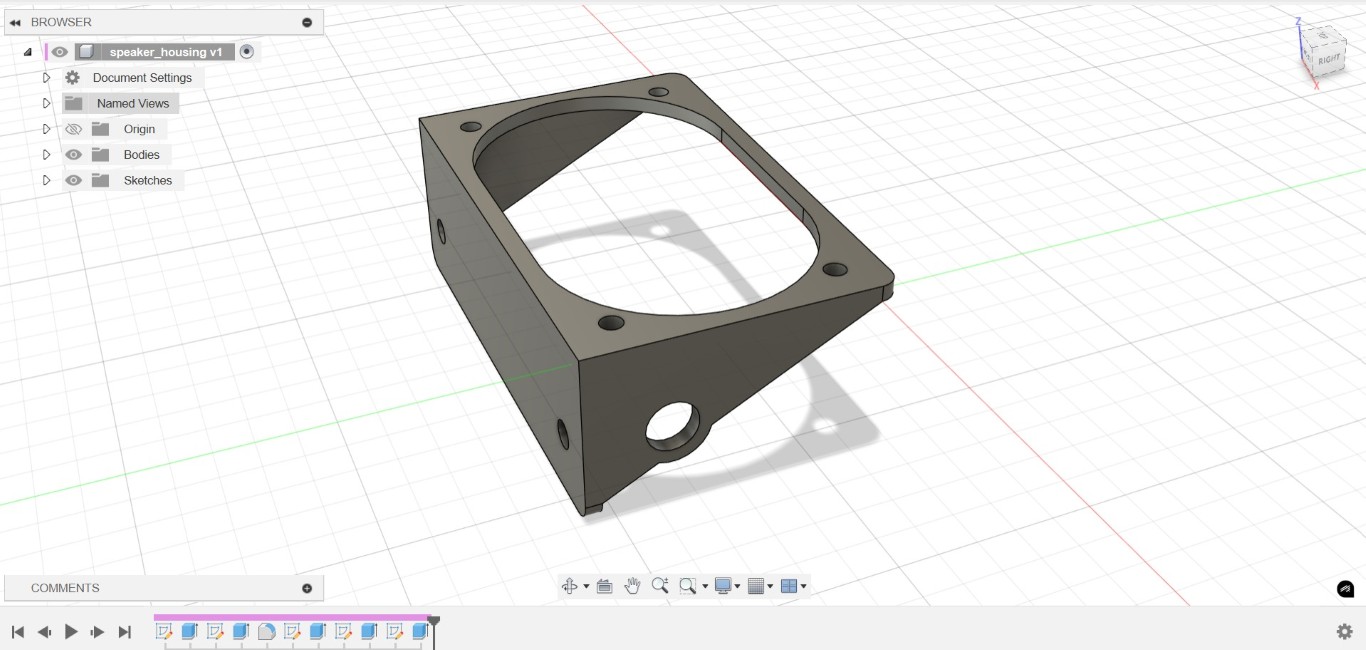Toggle visibility eye of speaker_housing v1

pos(60,52)
